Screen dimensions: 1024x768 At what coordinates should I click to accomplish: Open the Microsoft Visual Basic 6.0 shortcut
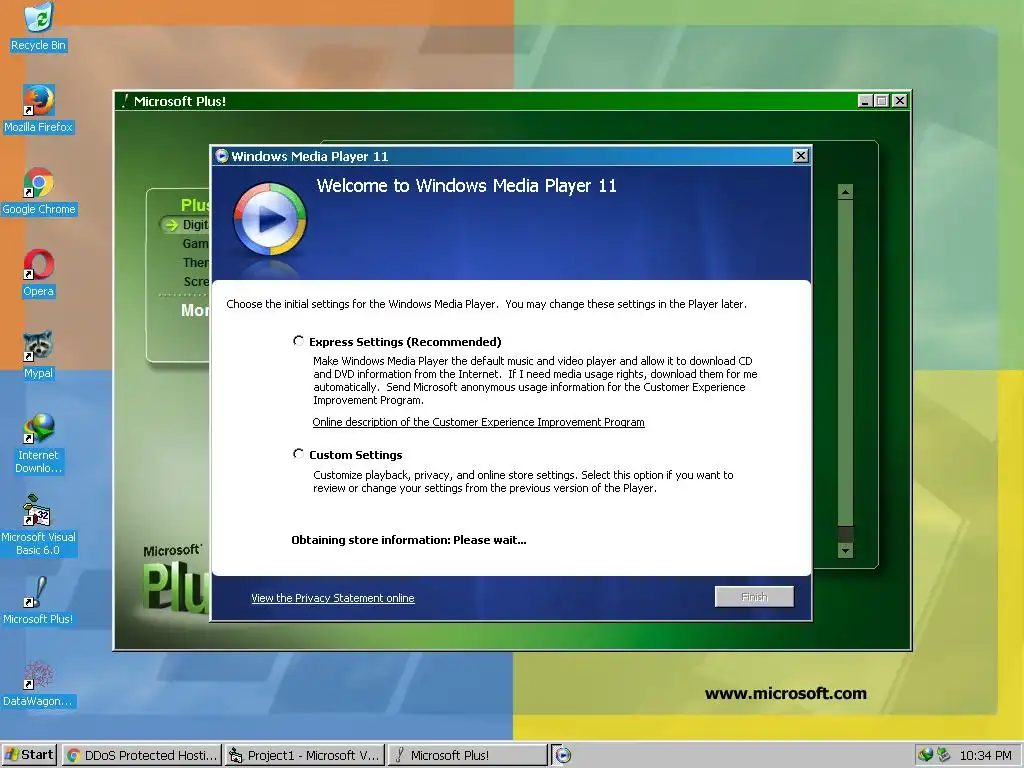(38, 526)
